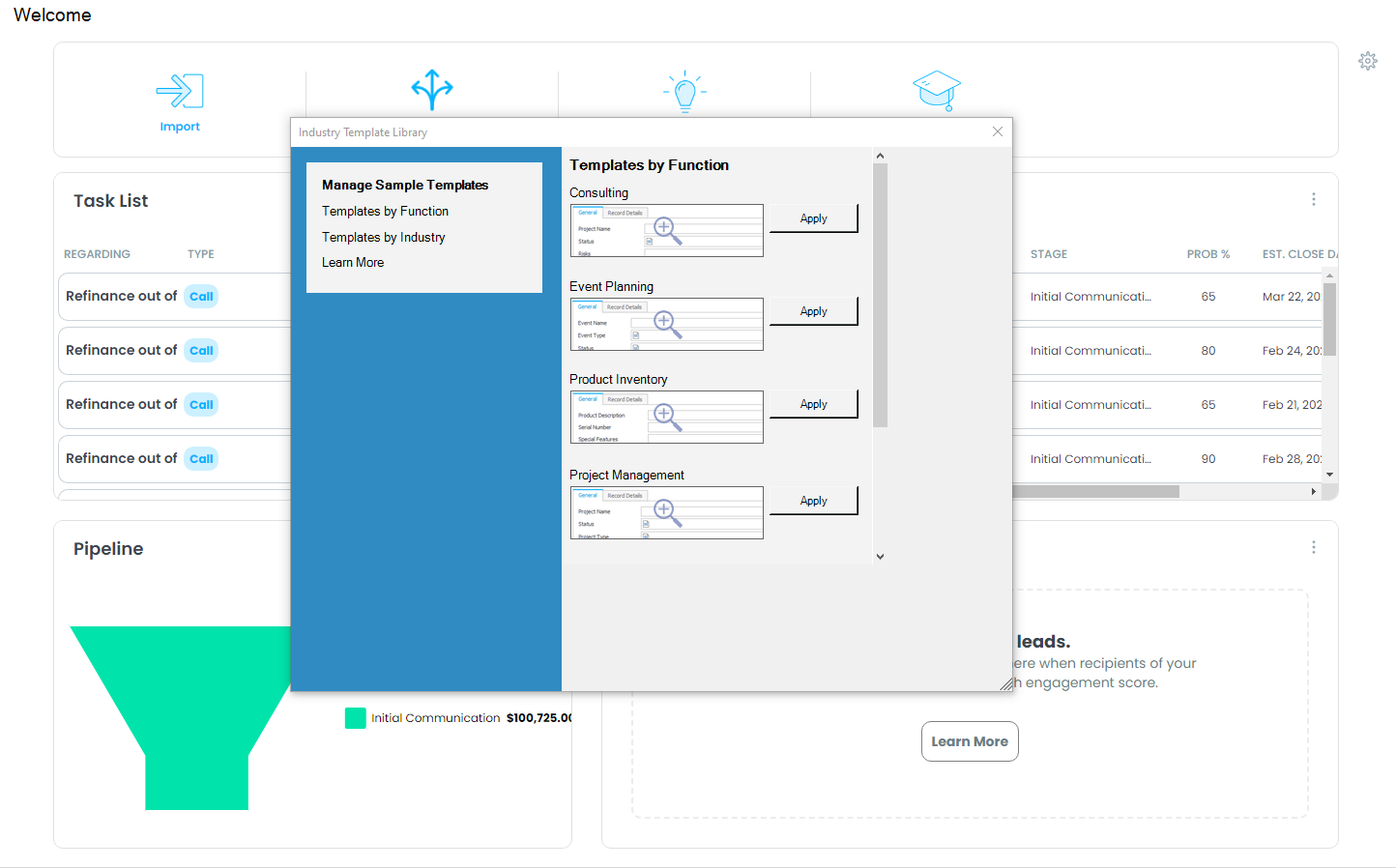This screenshot has width=1396, height=868.
Task: Select Templates by Industry in sidebar
Action: 384,237
